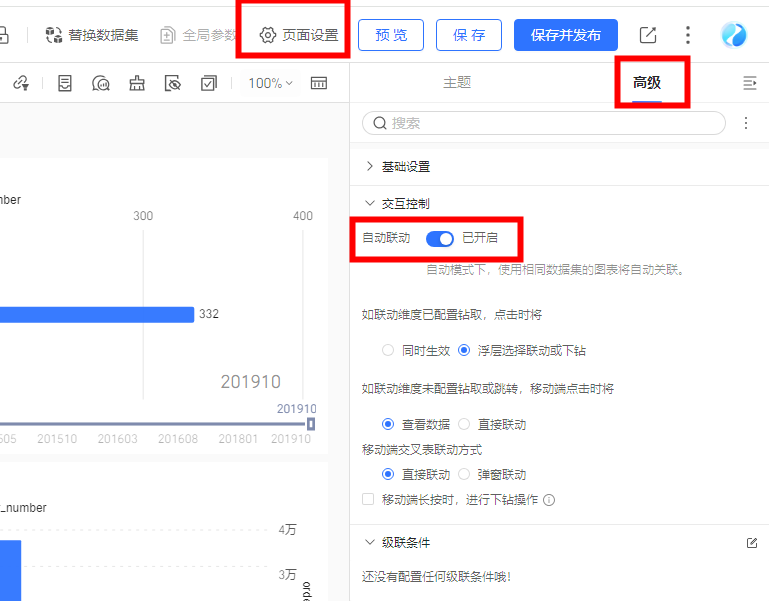Click the user avatar icon

[734, 35]
